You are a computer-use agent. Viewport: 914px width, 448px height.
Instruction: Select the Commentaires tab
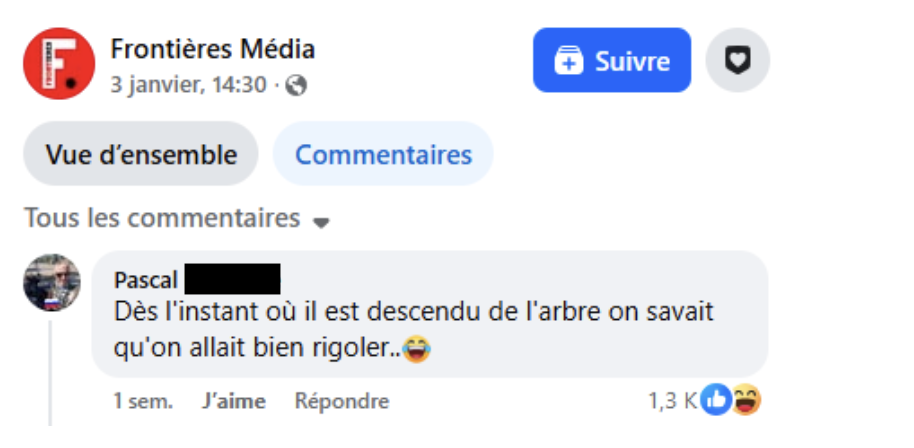coord(383,155)
